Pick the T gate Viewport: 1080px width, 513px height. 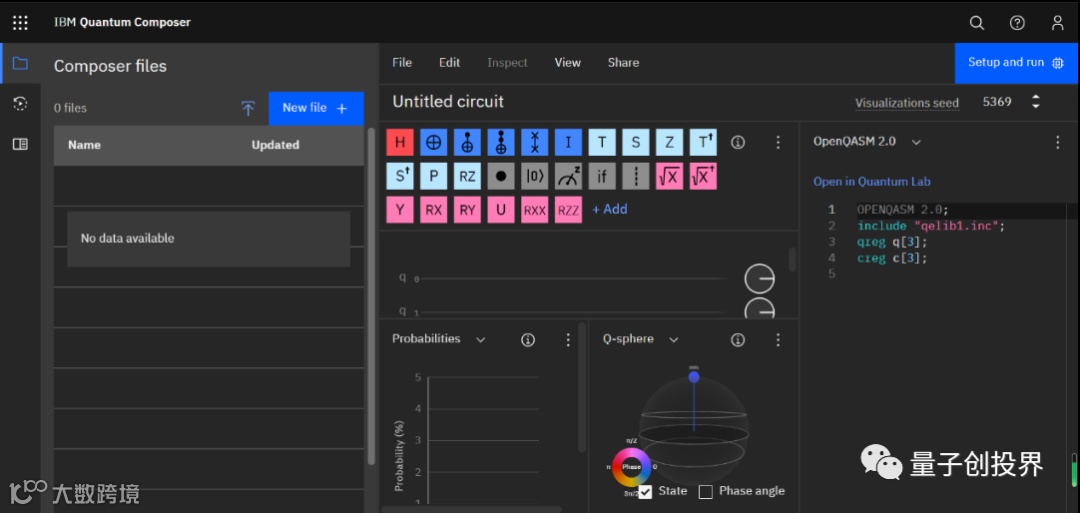[x=602, y=143]
